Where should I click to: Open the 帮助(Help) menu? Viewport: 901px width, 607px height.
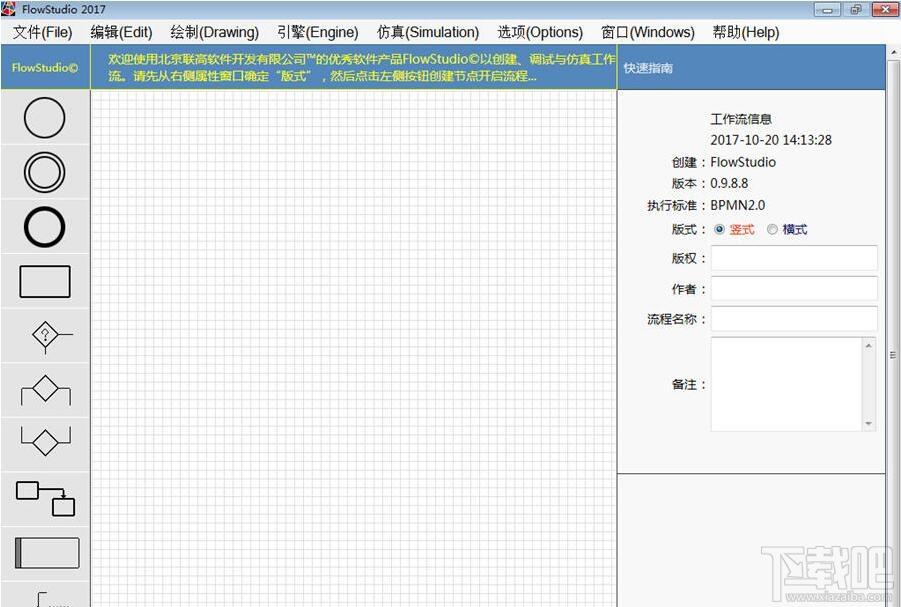point(746,32)
